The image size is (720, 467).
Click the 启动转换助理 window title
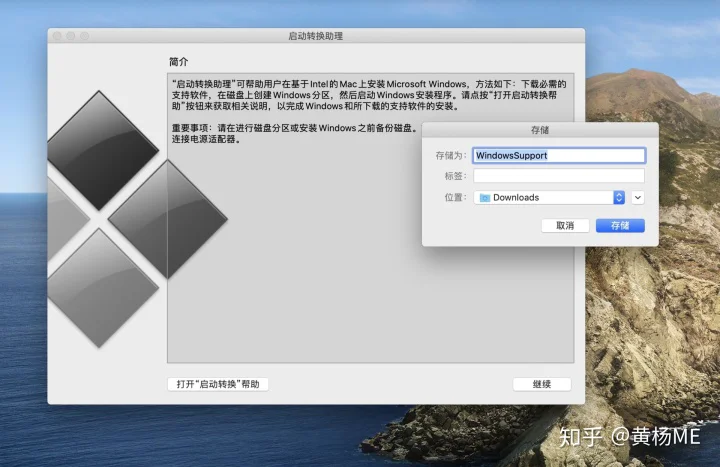tap(315, 36)
